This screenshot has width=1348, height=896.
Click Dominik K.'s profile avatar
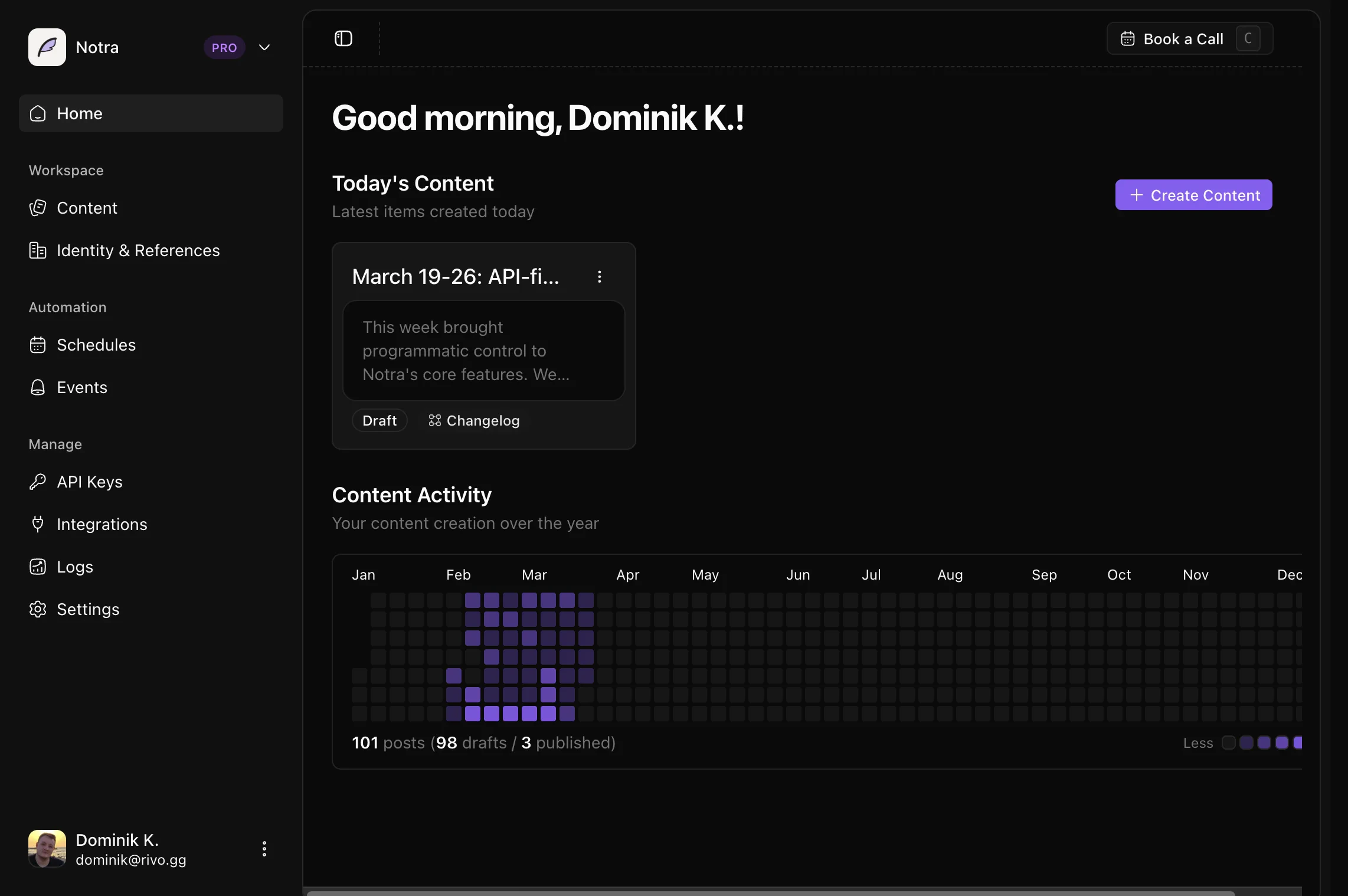click(x=47, y=849)
